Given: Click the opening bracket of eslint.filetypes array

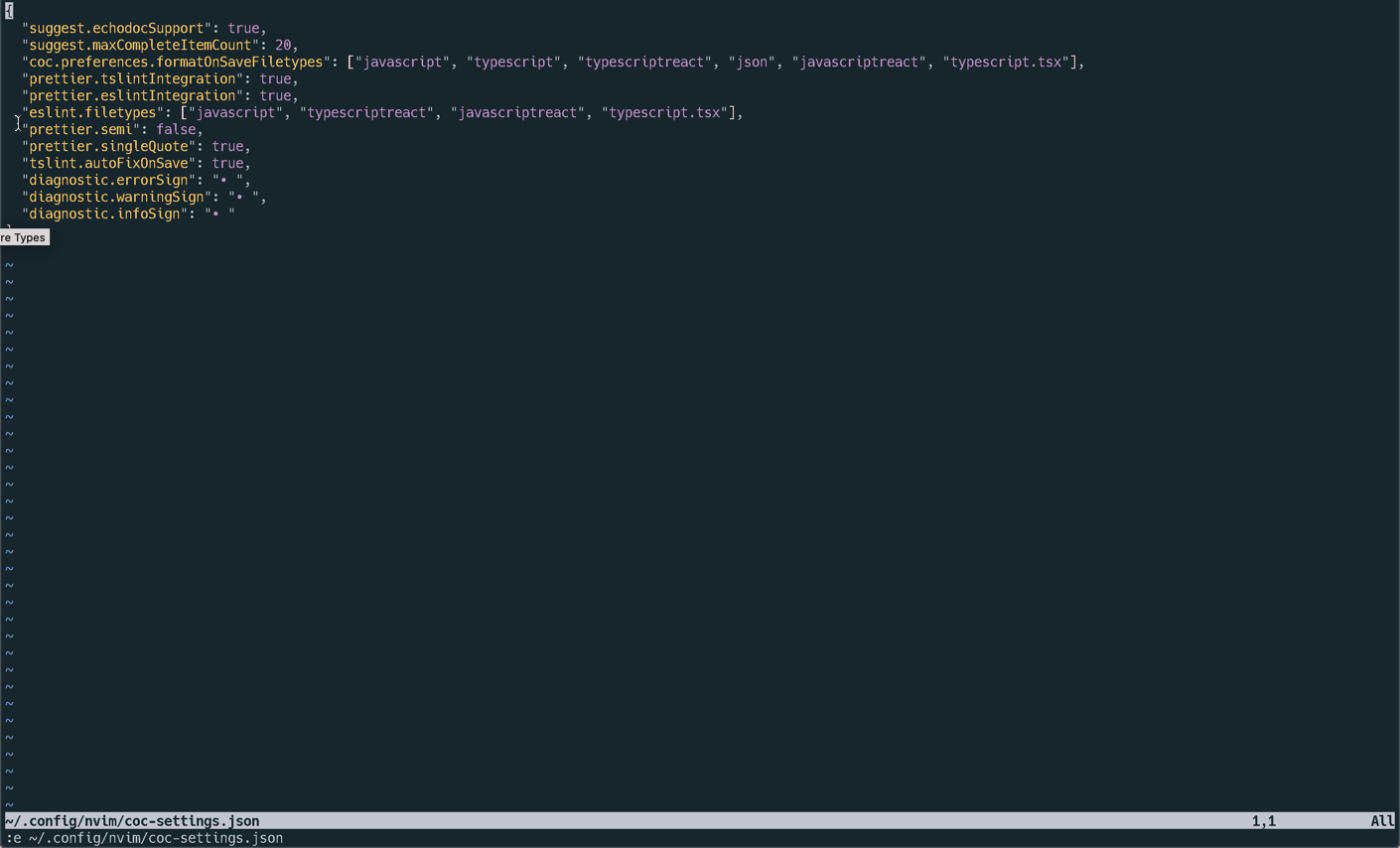Looking at the screenshot, I should (185, 112).
